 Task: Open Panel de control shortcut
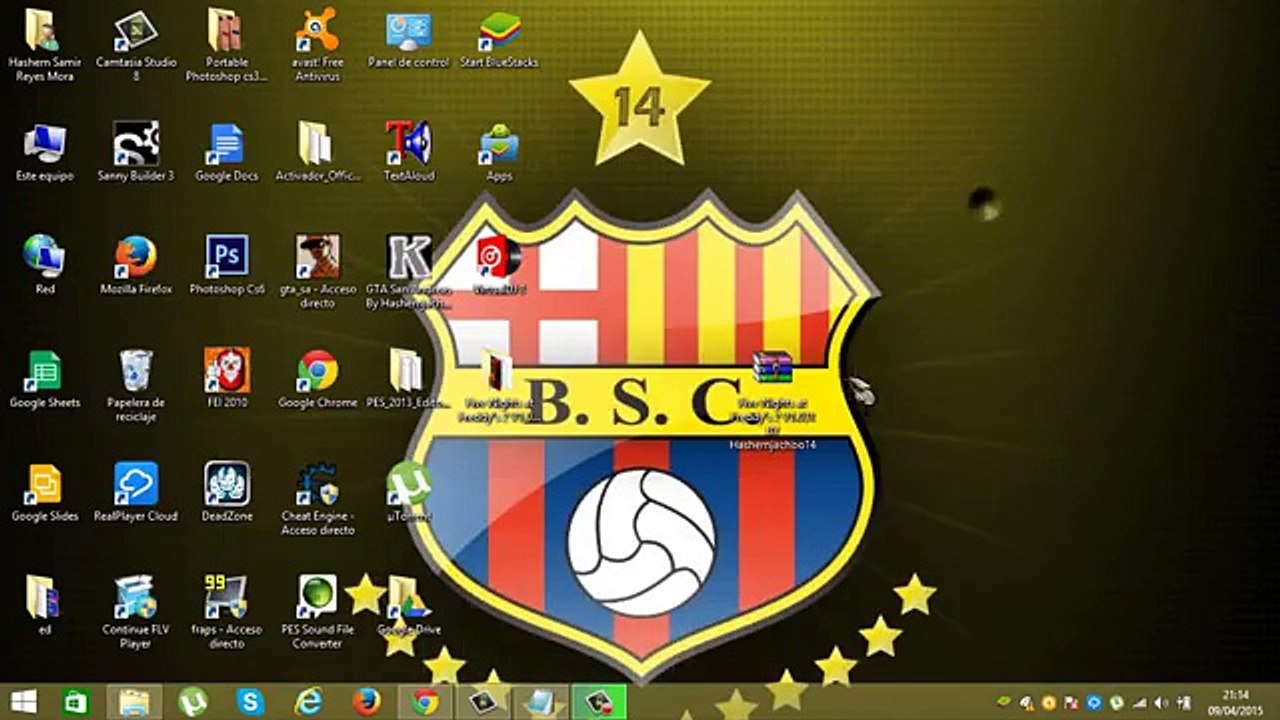point(408,40)
